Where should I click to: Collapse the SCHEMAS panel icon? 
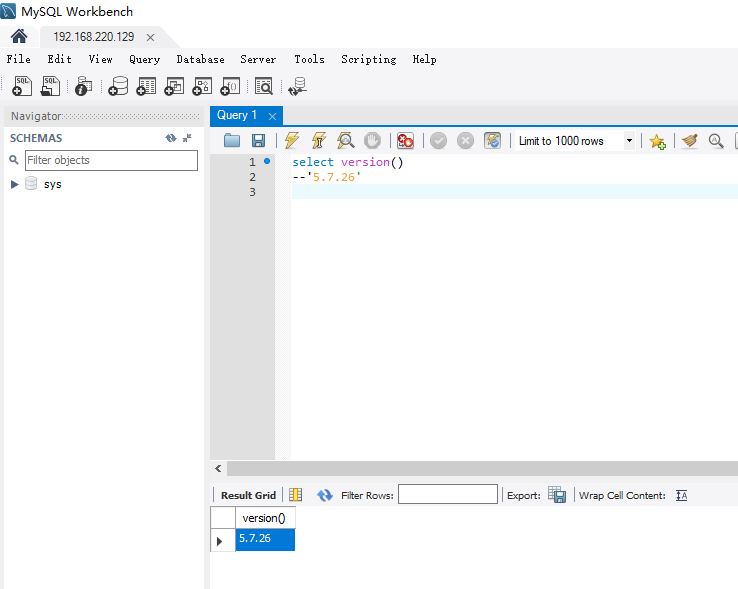(x=187, y=138)
